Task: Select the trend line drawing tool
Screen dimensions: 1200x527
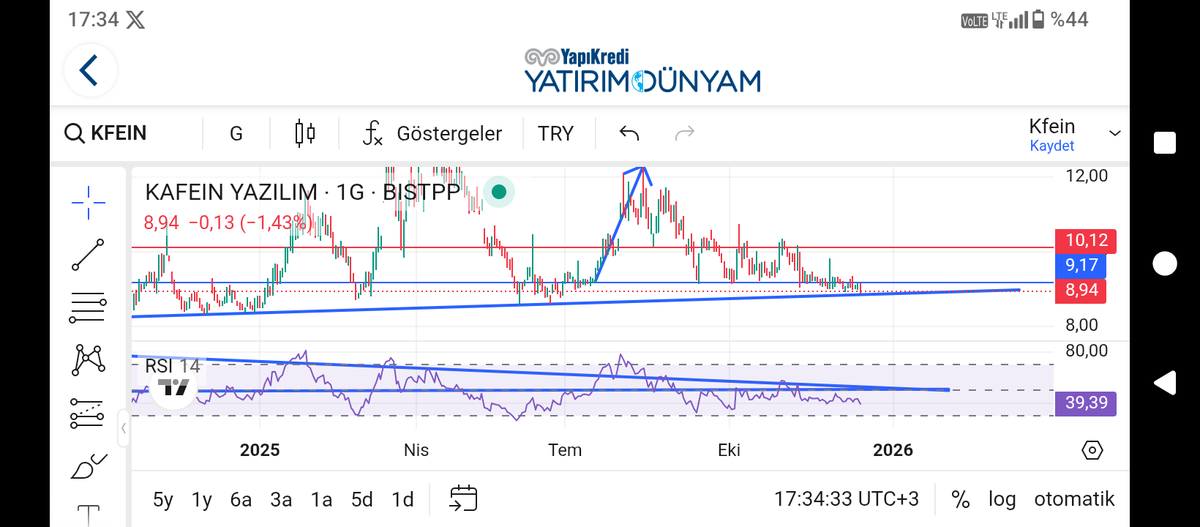Action: (88, 255)
